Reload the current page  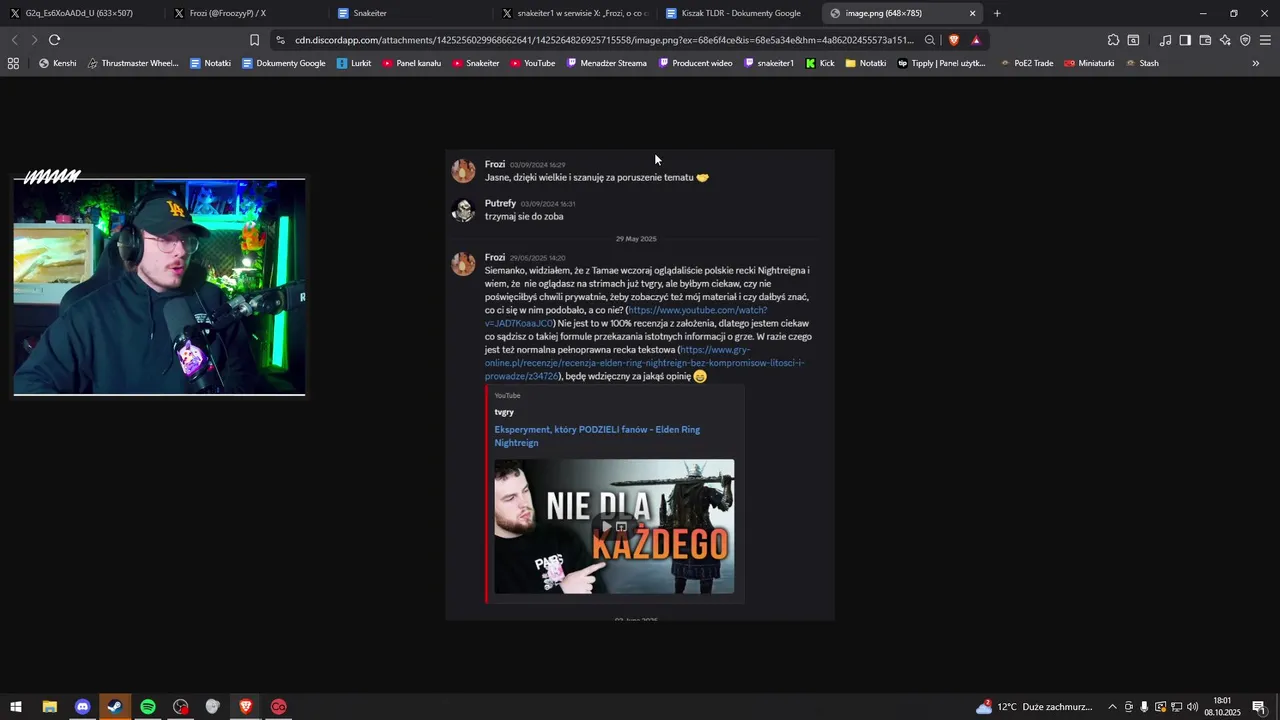tap(54, 40)
